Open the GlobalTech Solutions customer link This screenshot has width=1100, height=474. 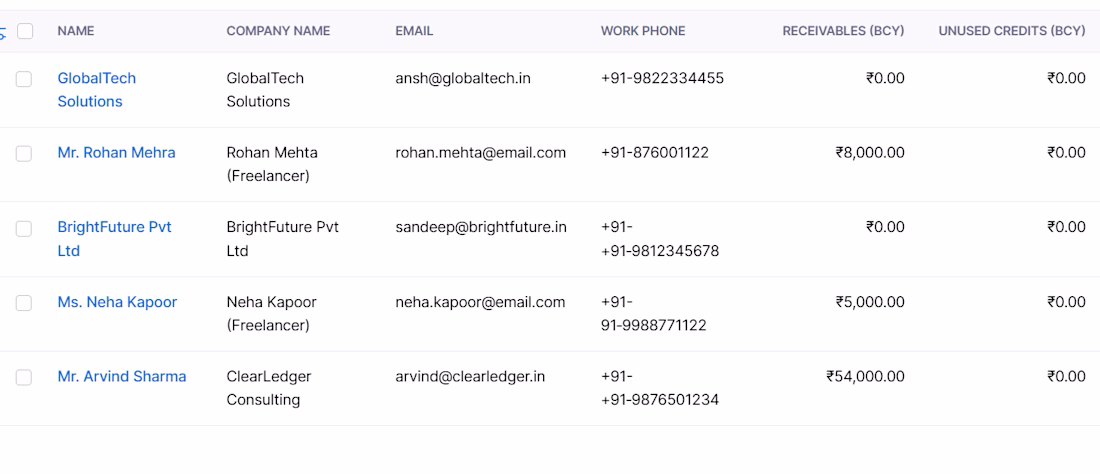coord(97,90)
